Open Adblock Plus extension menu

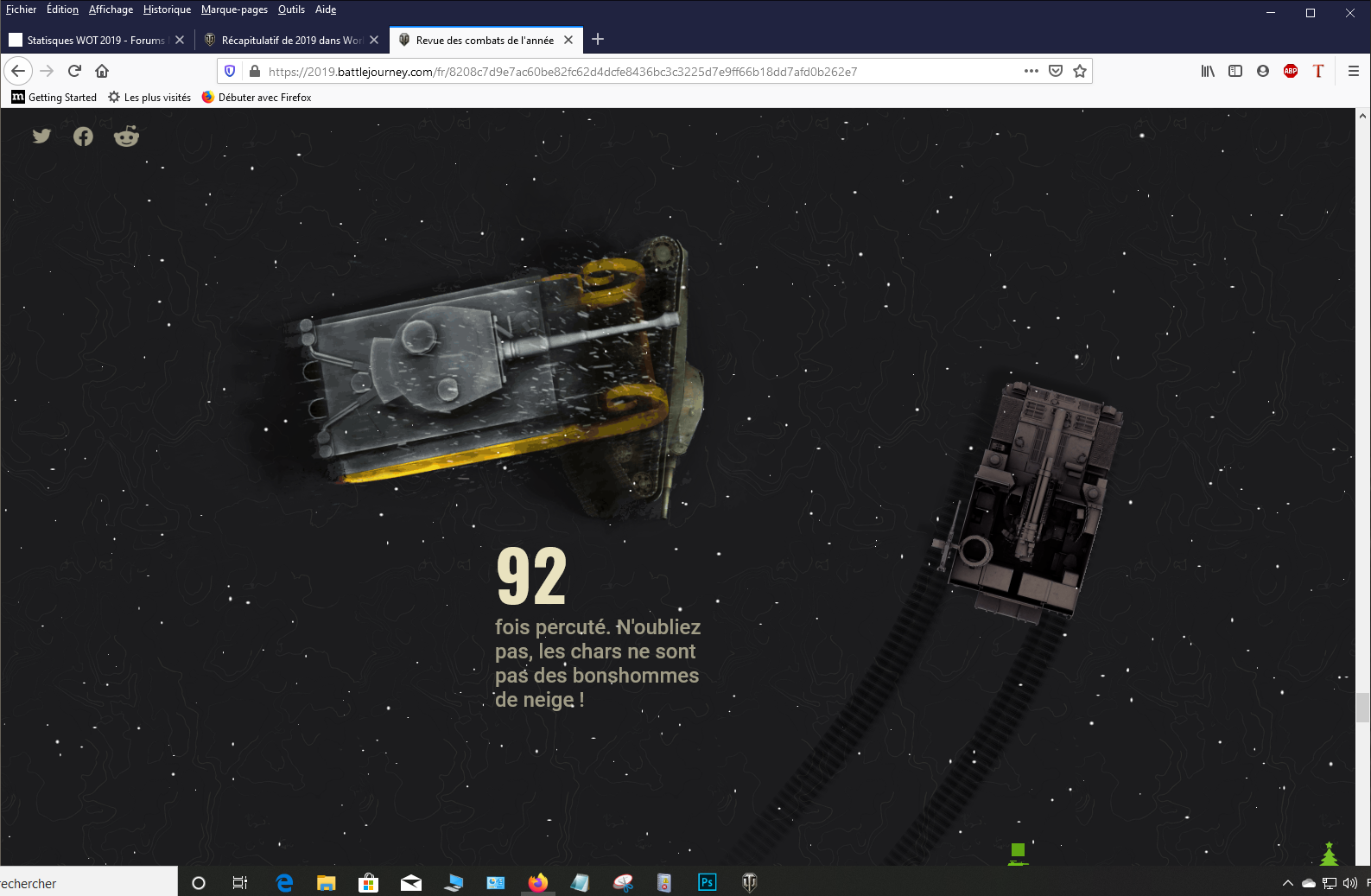pyautogui.click(x=1291, y=71)
